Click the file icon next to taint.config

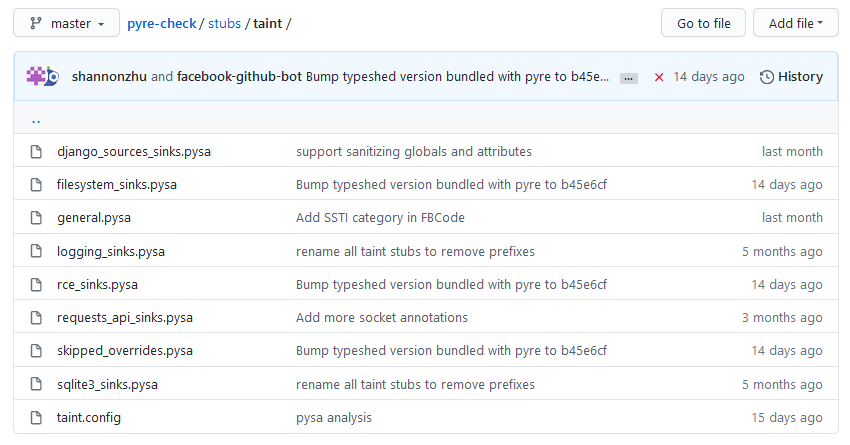[x=36, y=418]
